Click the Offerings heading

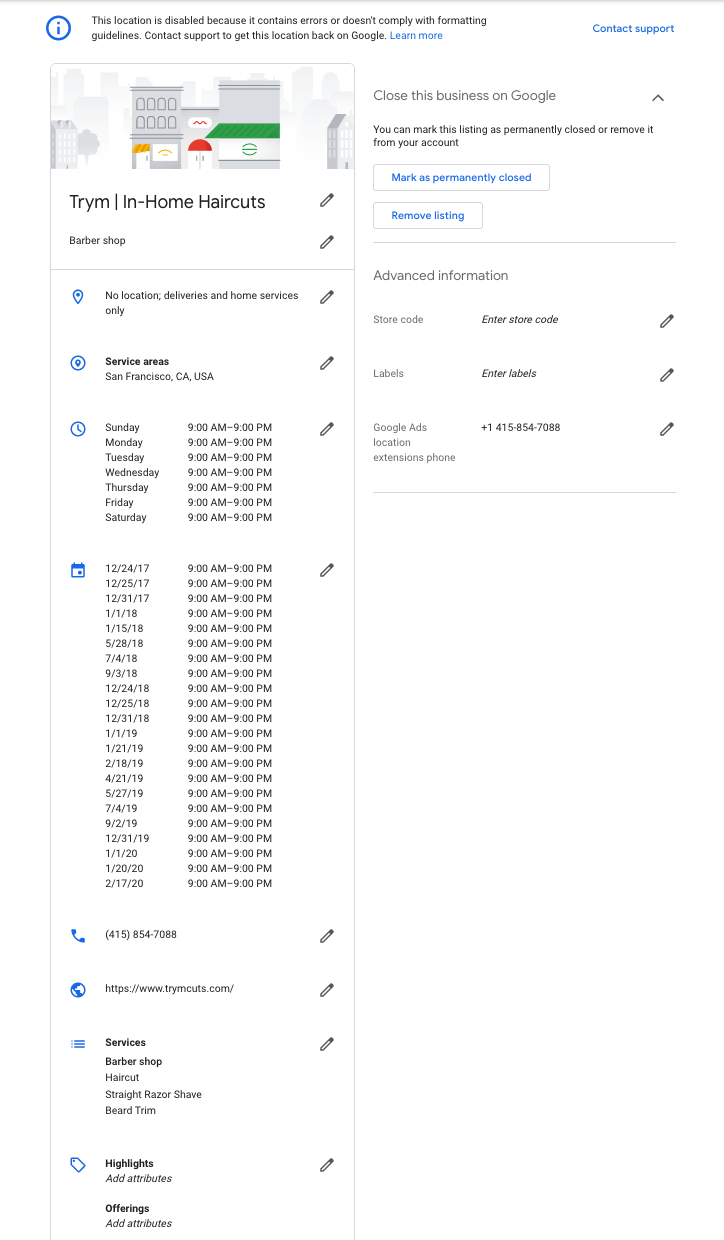click(x=127, y=1209)
